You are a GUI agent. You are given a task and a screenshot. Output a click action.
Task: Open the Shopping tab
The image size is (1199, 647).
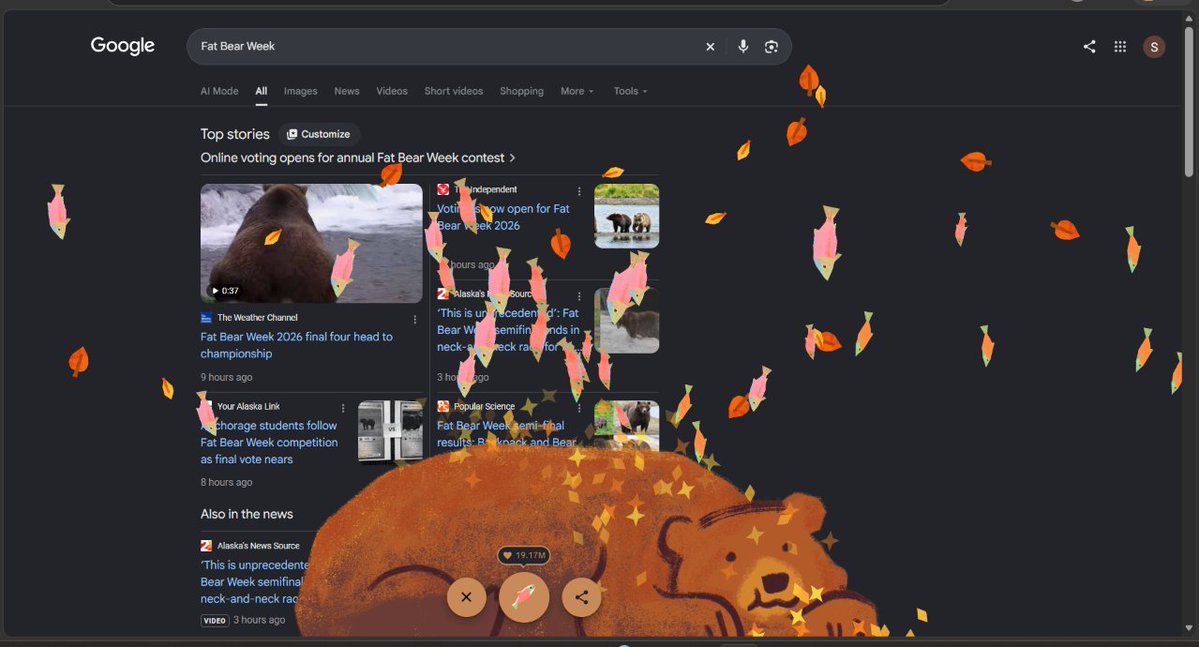click(522, 91)
